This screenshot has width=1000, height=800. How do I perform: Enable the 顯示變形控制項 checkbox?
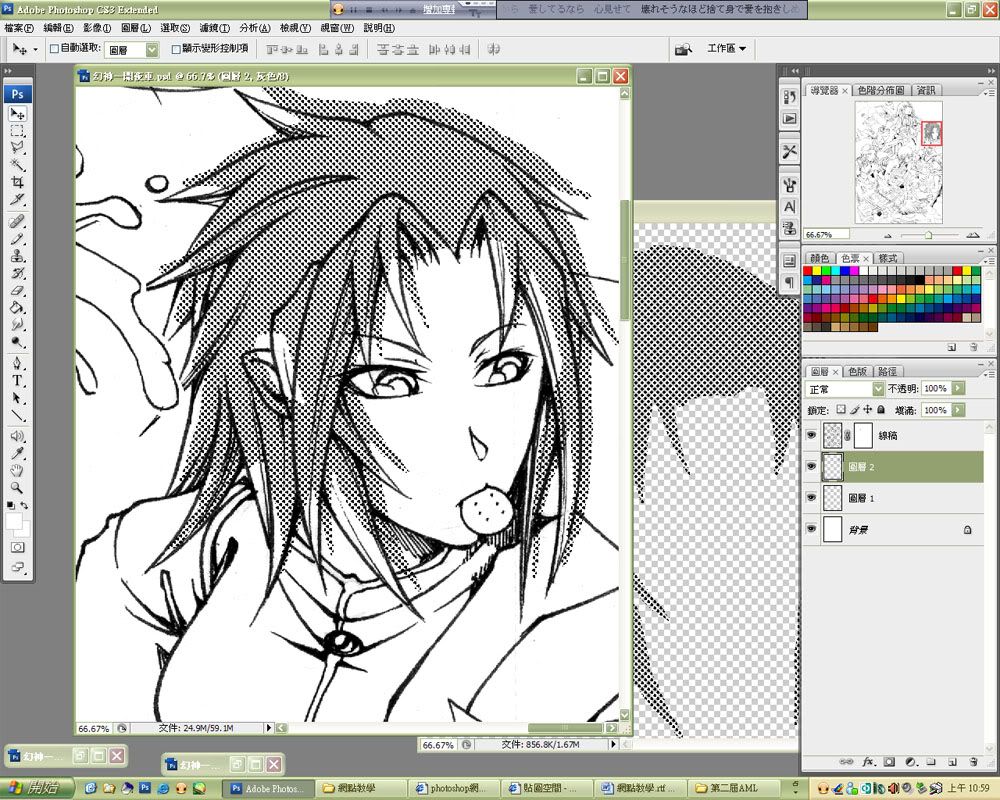tap(176, 48)
